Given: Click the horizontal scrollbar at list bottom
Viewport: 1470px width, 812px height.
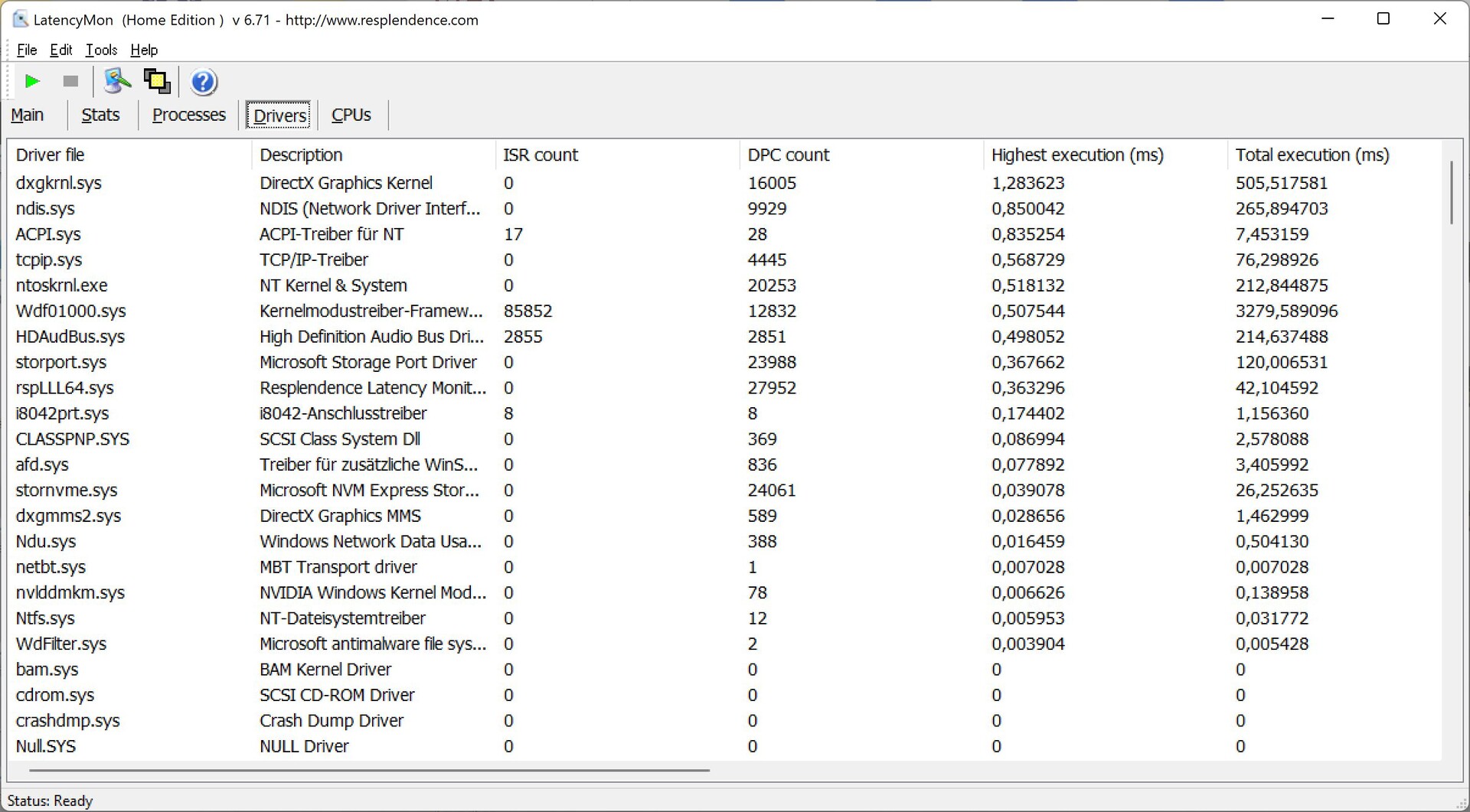Looking at the screenshot, I should click(x=367, y=770).
